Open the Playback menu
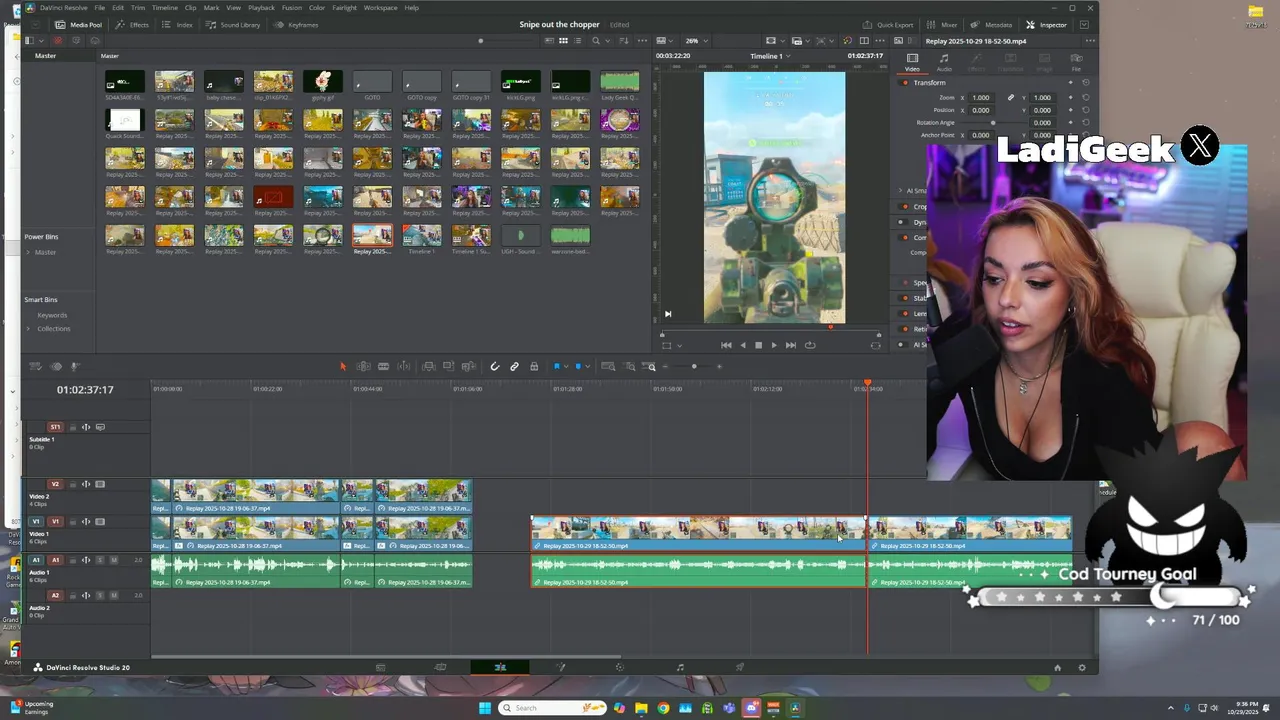The image size is (1280, 720). 261,8
